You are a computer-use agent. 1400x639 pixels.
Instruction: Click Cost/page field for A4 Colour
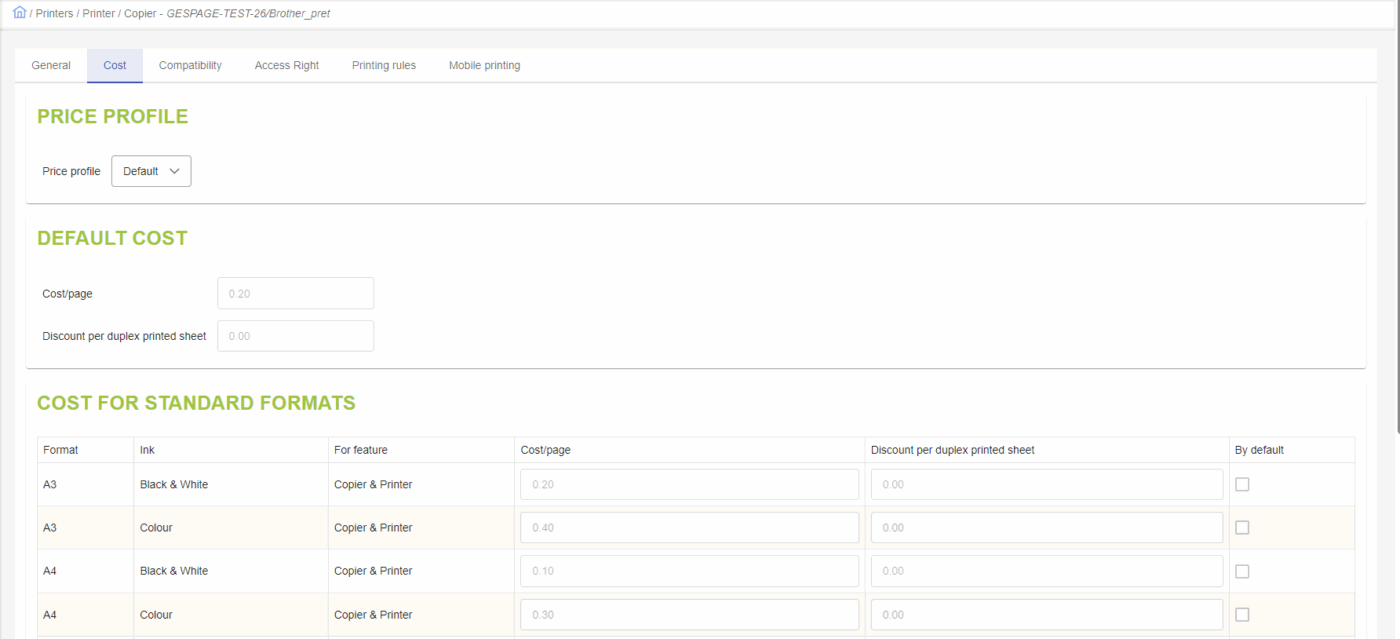(x=689, y=615)
